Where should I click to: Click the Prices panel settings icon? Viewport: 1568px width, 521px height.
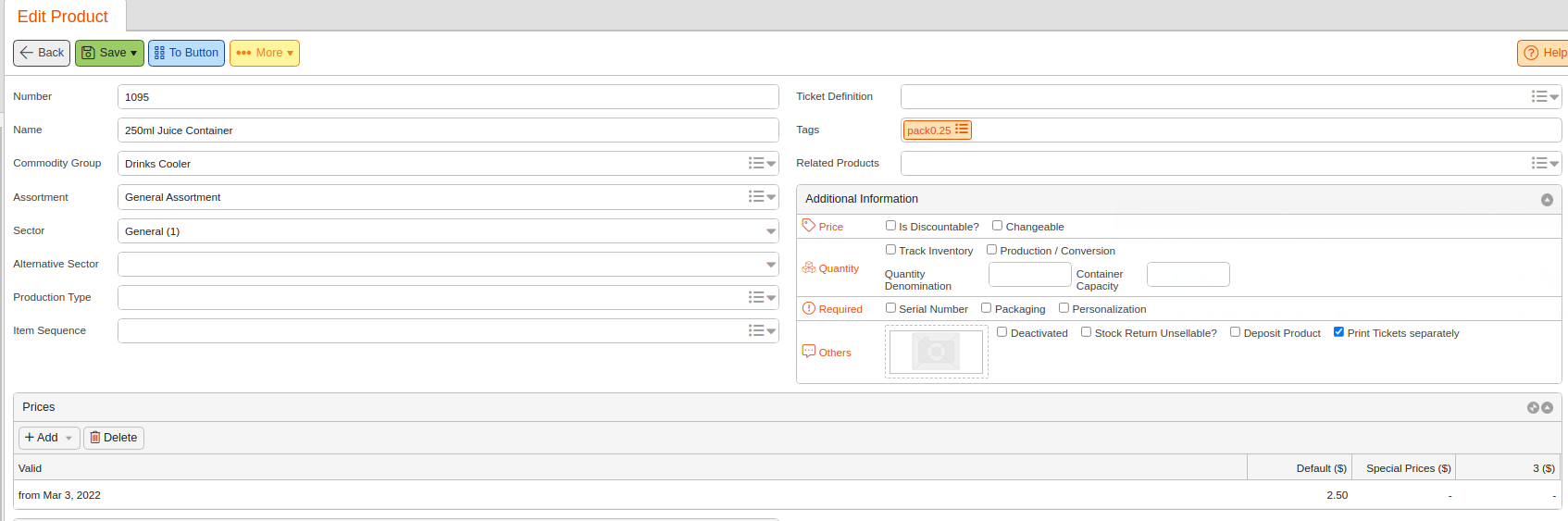pyautogui.click(x=1533, y=408)
